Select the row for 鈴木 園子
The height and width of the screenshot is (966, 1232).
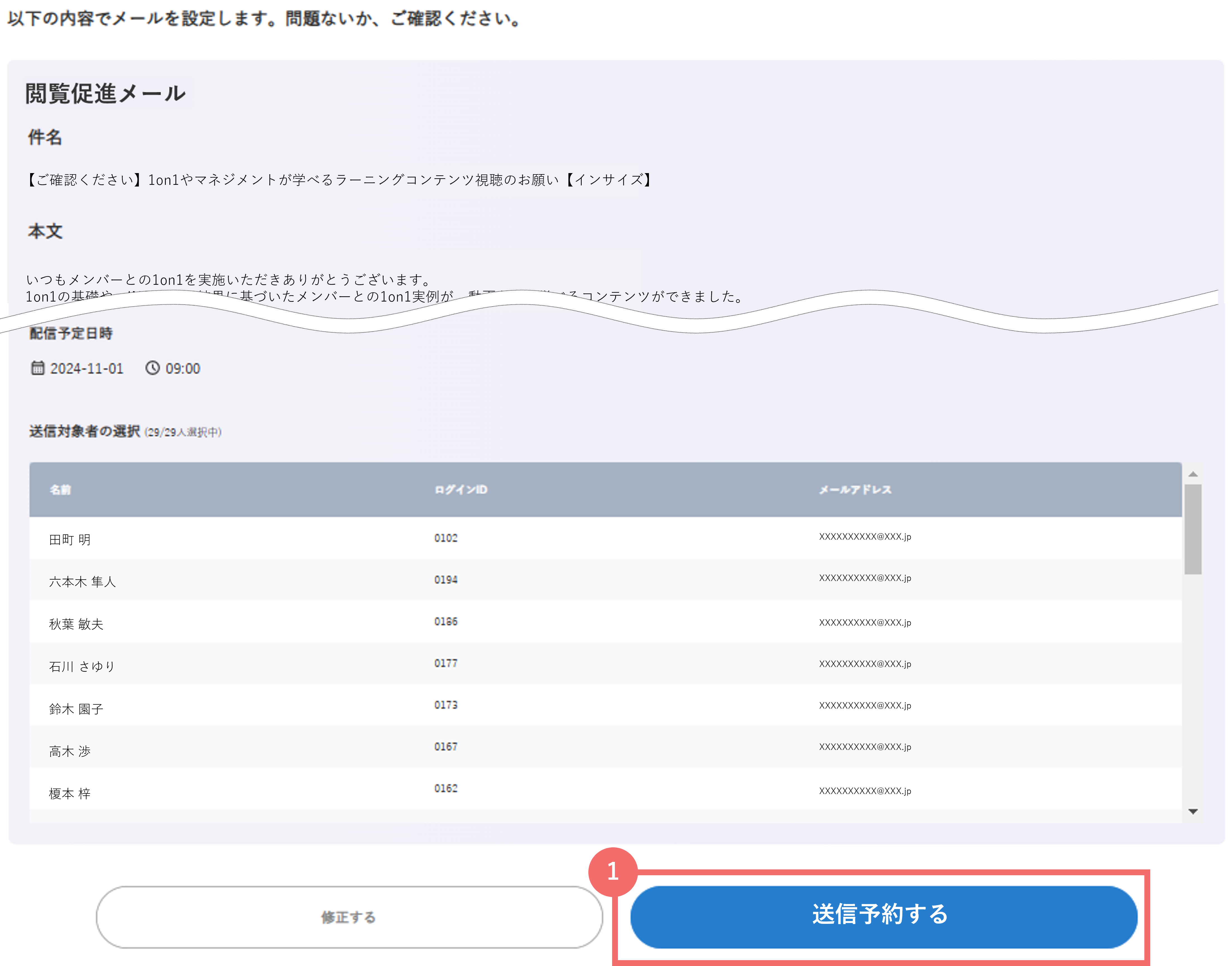pyautogui.click(x=606, y=705)
